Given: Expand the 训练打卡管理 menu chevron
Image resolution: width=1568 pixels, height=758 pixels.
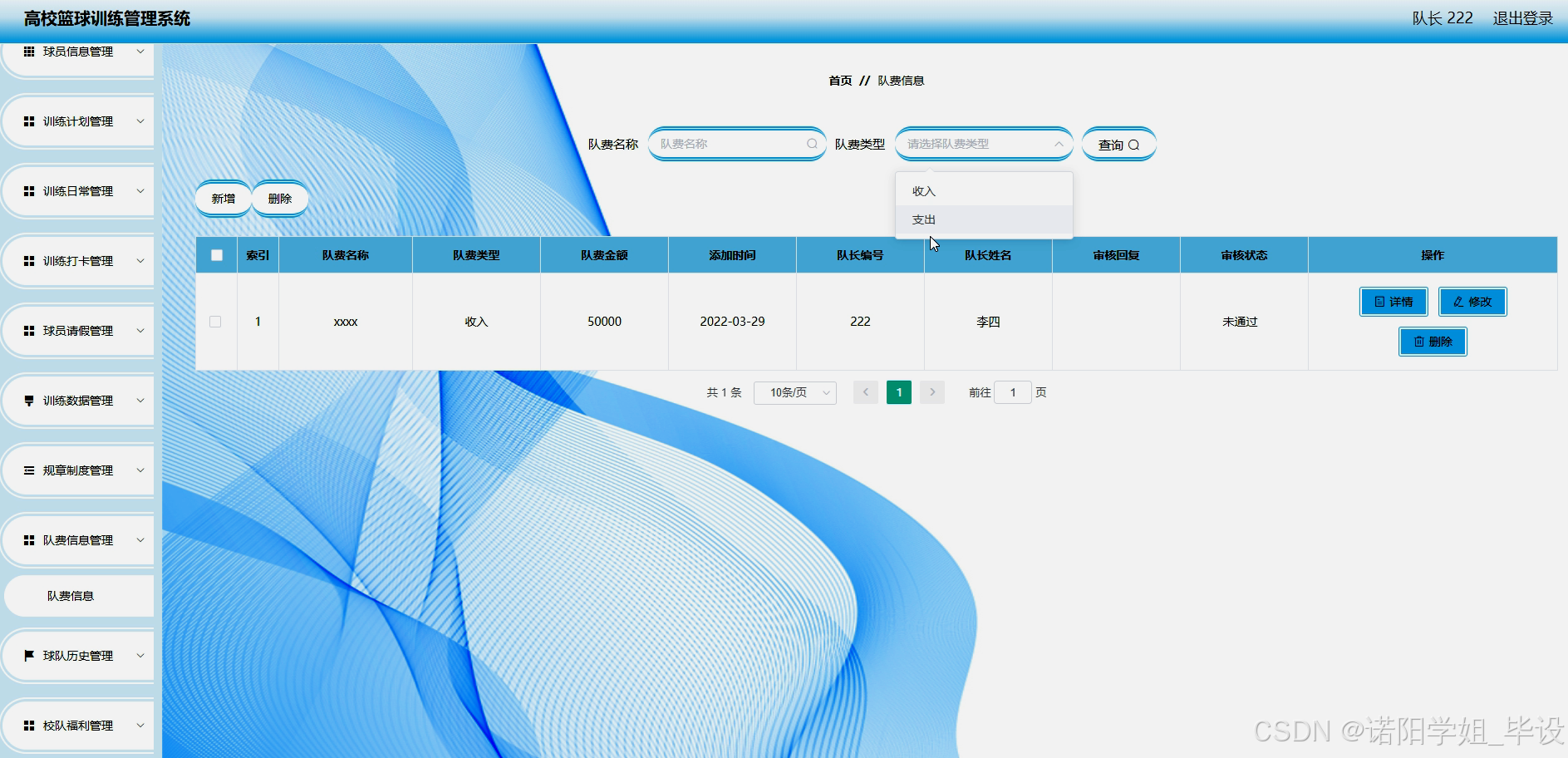Looking at the screenshot, I should tap(140, 261).
